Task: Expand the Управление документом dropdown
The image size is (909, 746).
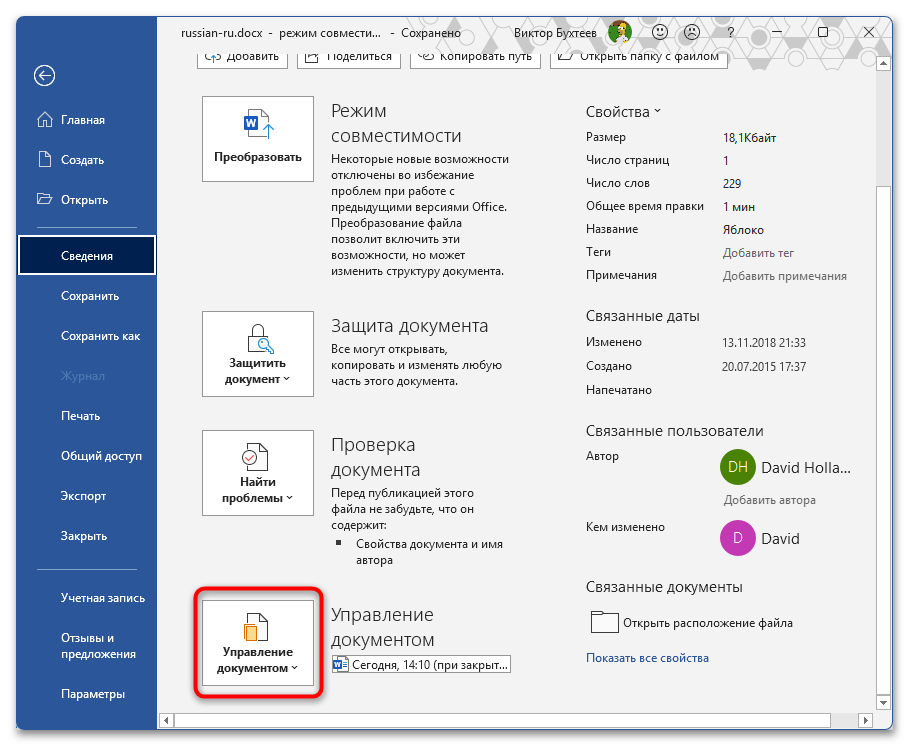Action: pyautogui.click(x=258, y=642)
